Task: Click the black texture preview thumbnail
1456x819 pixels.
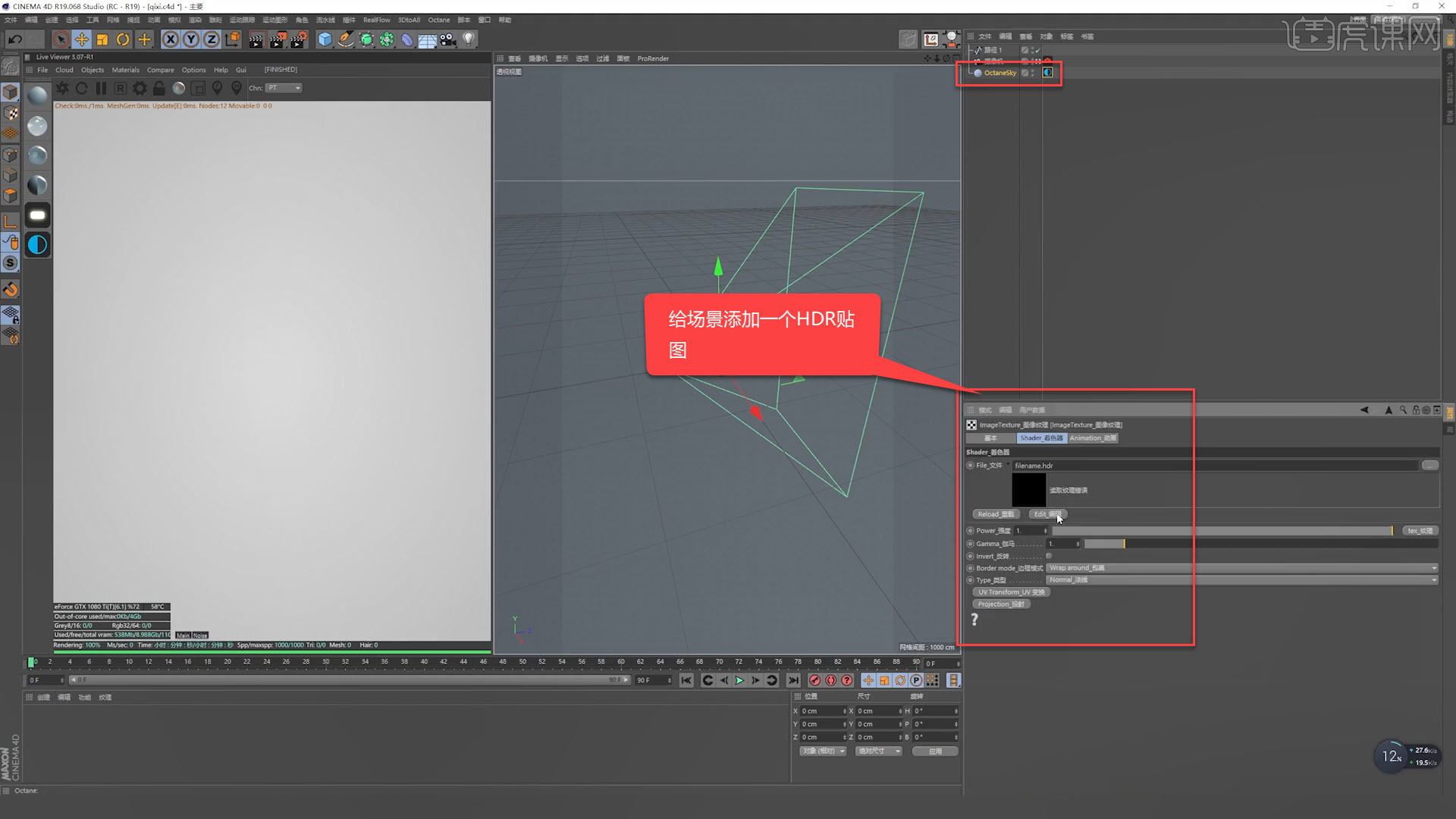Action: (1028, 490)
